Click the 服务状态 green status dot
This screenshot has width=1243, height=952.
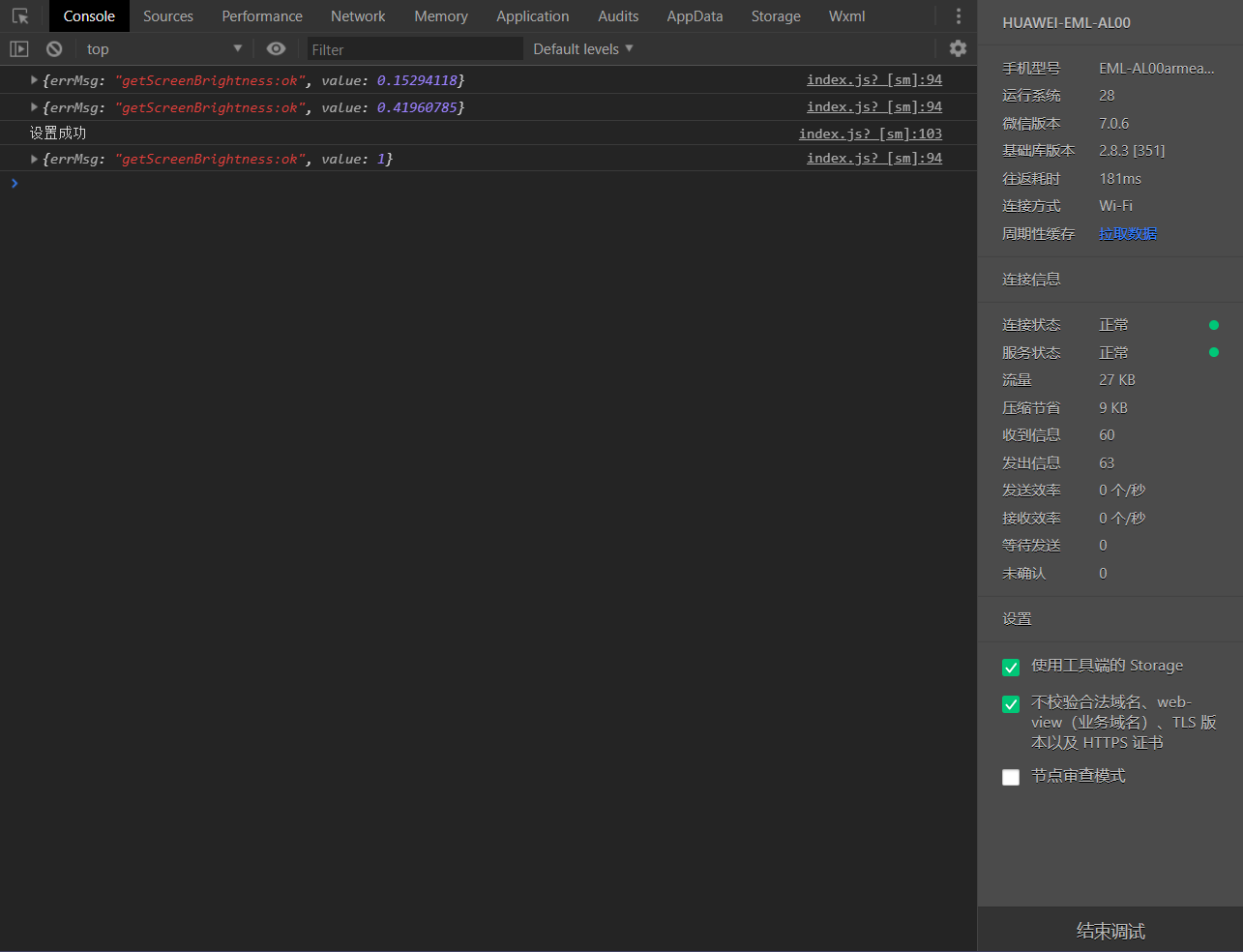click(1214, 352)
